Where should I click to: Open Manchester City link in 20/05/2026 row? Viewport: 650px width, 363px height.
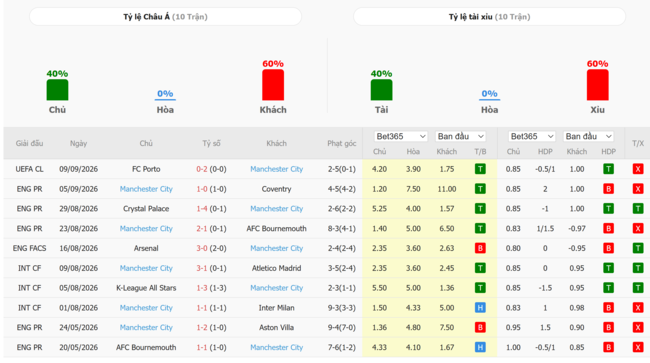pyautogui.click(x=276, y=347)
